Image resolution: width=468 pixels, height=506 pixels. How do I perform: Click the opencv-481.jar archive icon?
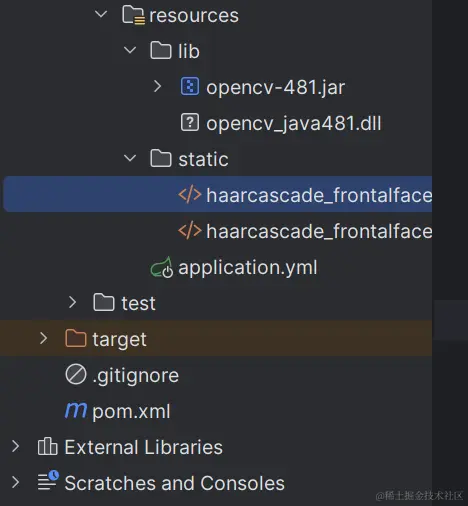click(x=190, y=86)
